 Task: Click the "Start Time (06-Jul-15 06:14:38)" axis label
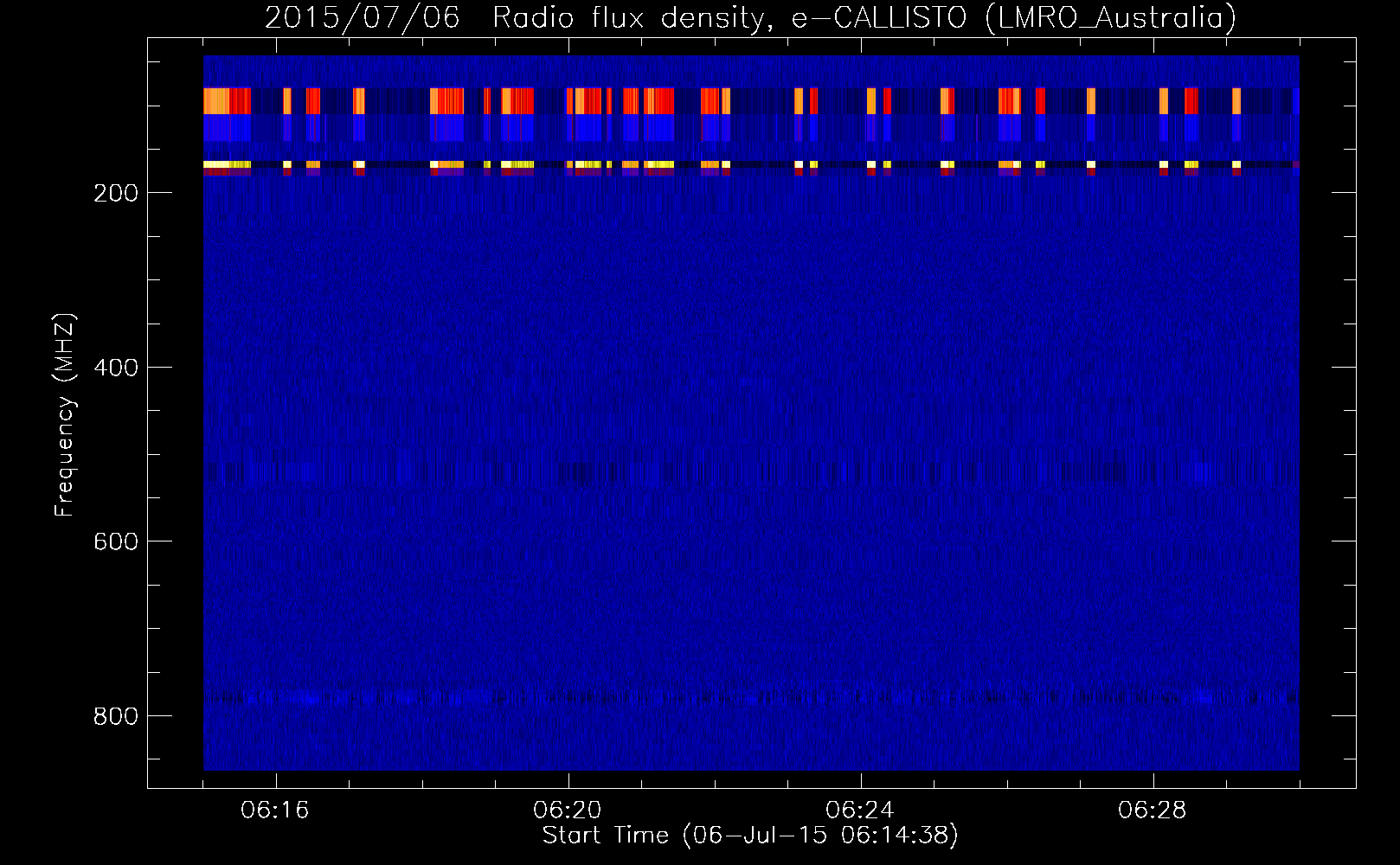[x=750, y=836]
